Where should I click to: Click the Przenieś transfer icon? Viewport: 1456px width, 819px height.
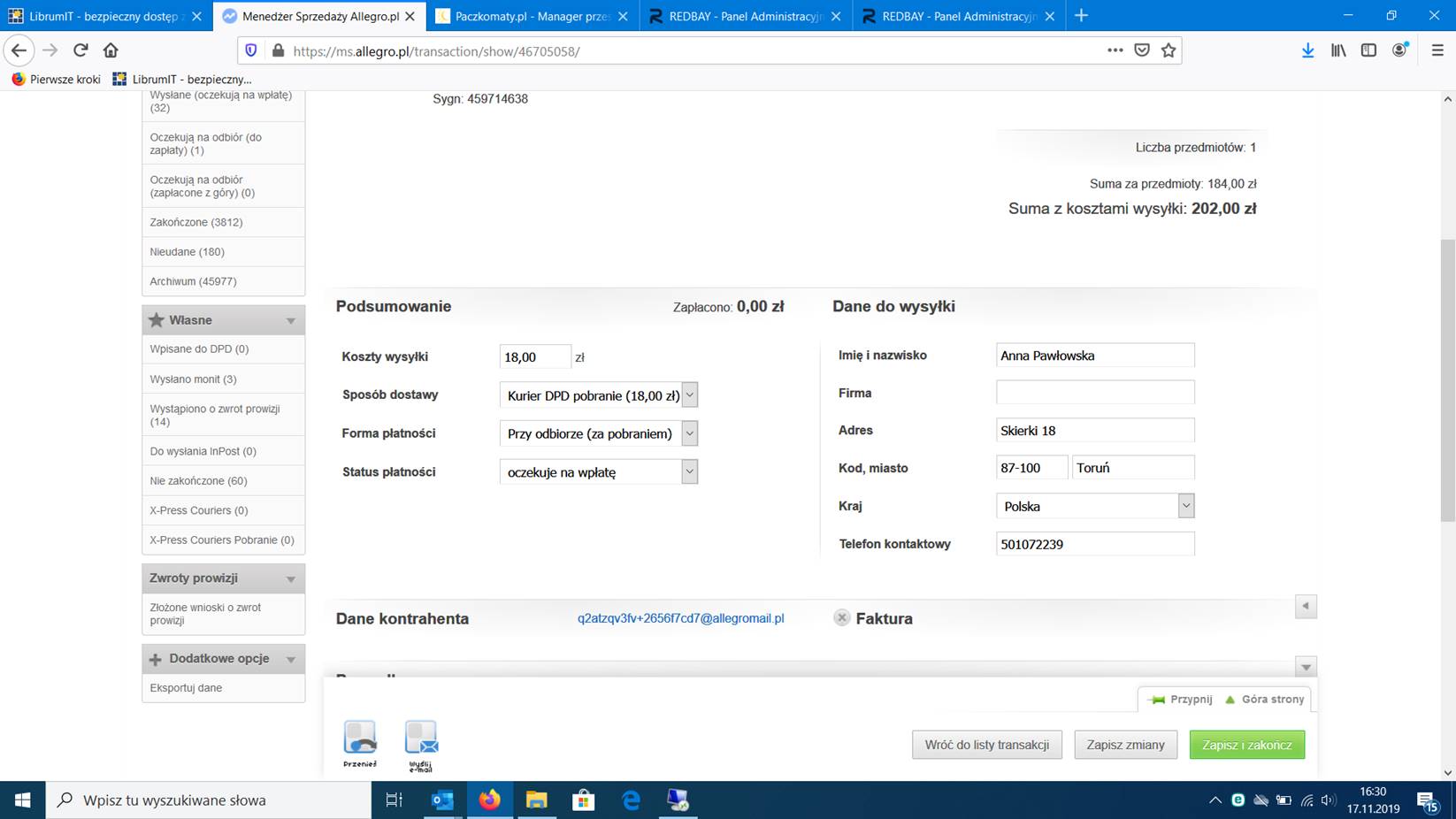pyautogui.click(x=360, y=739)
